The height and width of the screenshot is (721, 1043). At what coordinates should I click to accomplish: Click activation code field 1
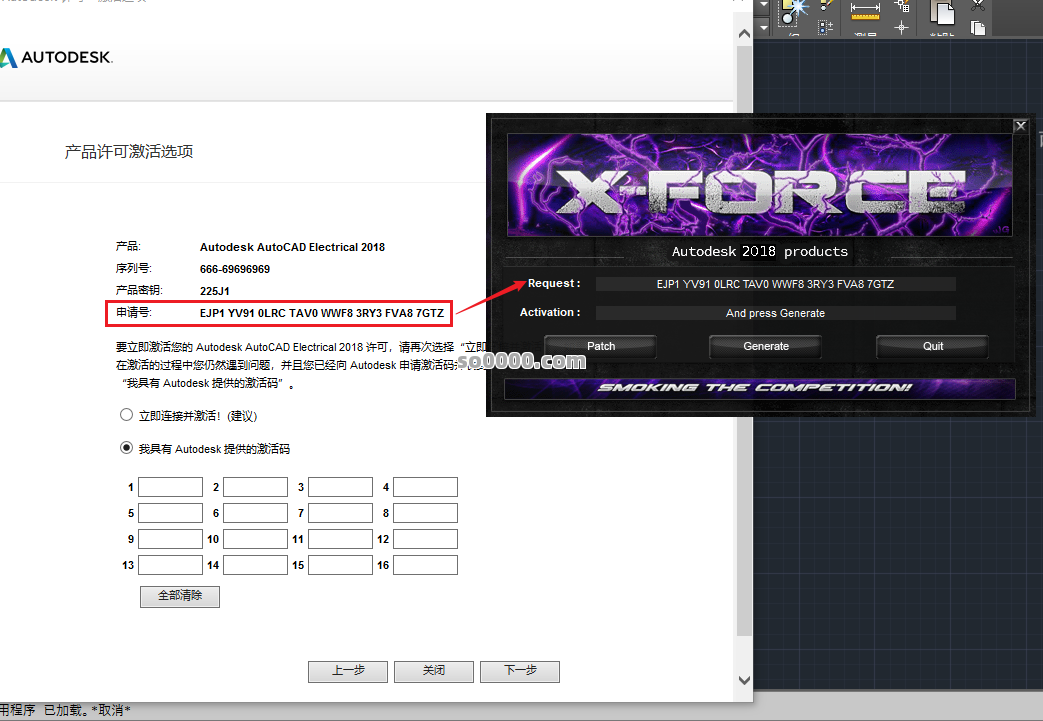pos(170,487)
